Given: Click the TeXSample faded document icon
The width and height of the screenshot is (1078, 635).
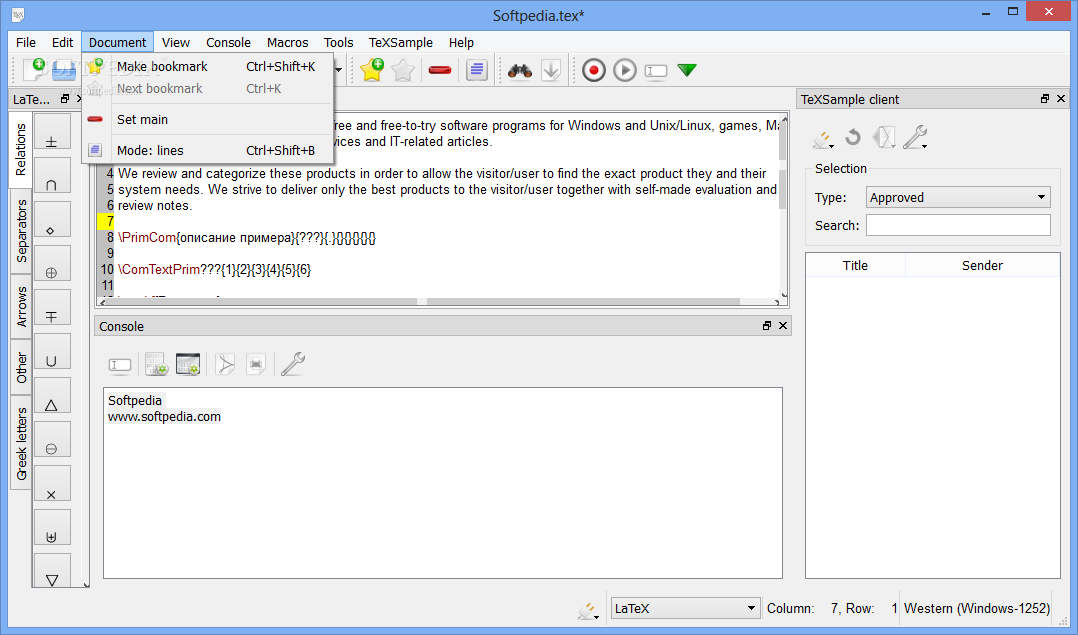Looking at the screenshot, I should pyautogui.click(x=883, y=137).
